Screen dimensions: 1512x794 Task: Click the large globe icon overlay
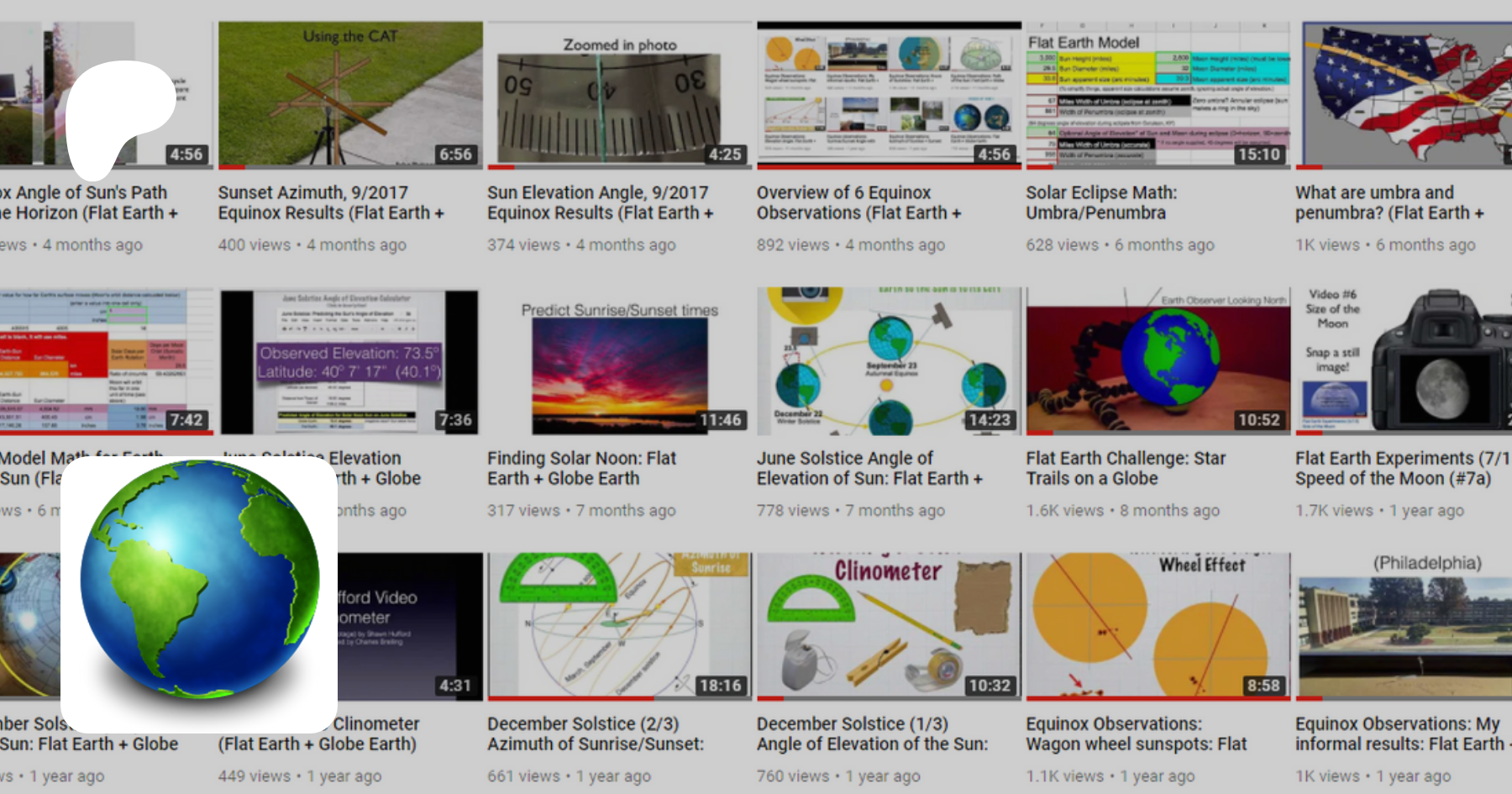click(x=199, y=592)
